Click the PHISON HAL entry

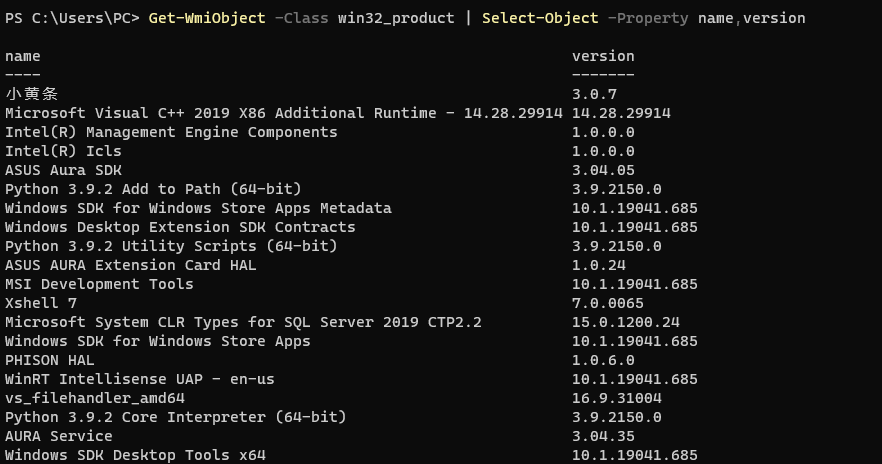[50, 360]
